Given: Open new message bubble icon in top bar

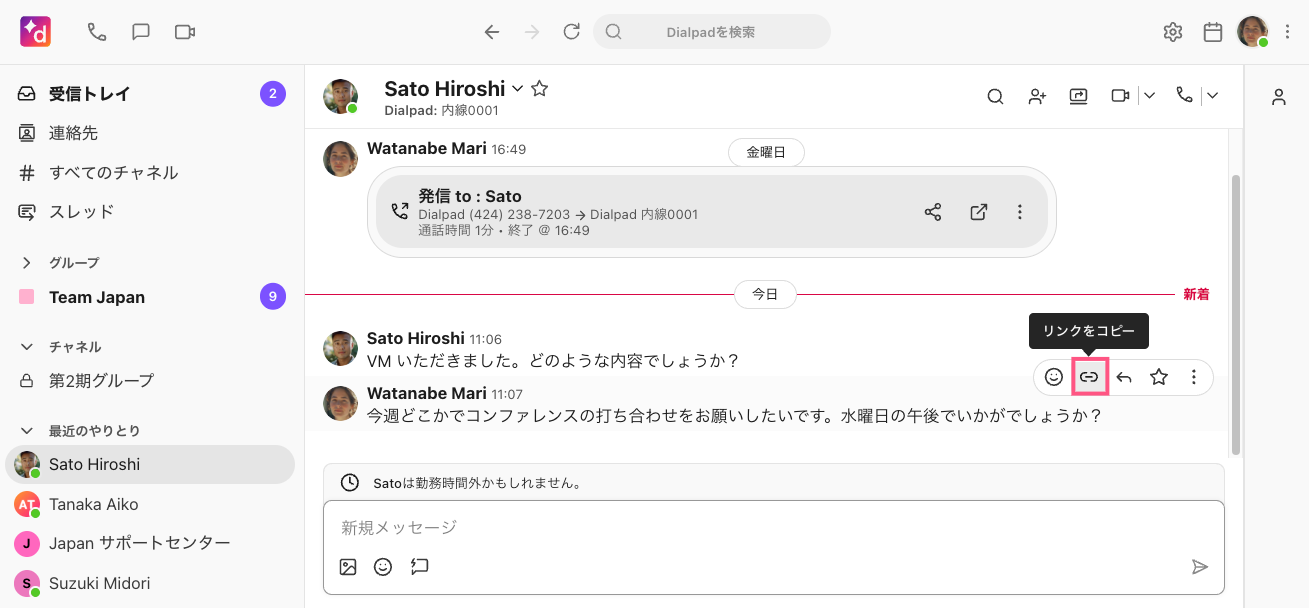Looking at the screenshot, I should (x=141, y=32).
